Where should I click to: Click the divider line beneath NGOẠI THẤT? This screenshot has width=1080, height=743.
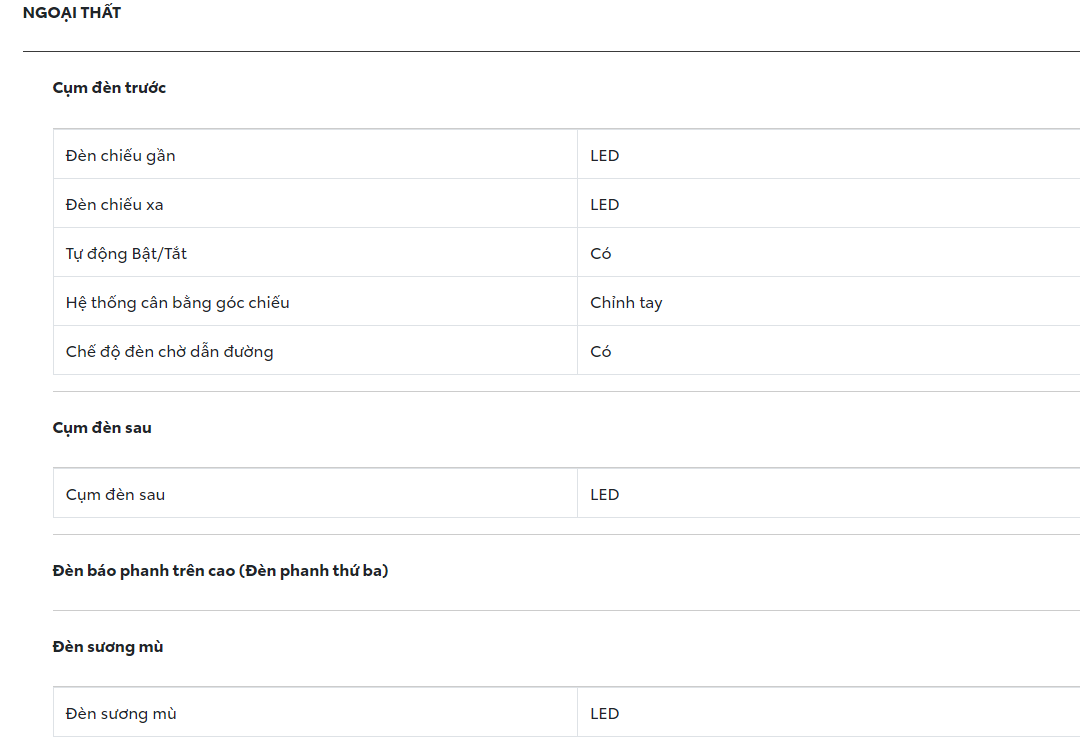[x=550, y=51]
